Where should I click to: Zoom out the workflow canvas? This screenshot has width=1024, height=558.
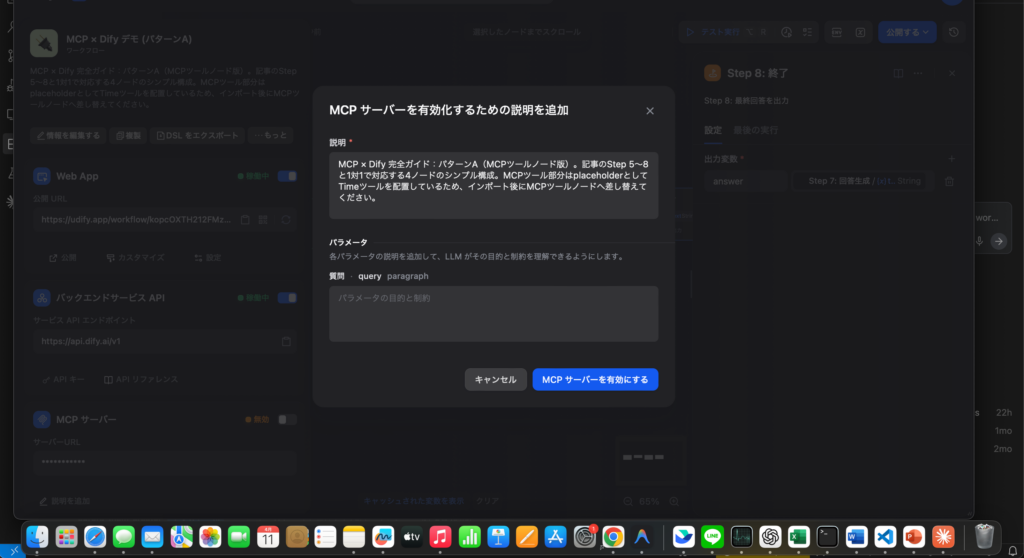628,502
